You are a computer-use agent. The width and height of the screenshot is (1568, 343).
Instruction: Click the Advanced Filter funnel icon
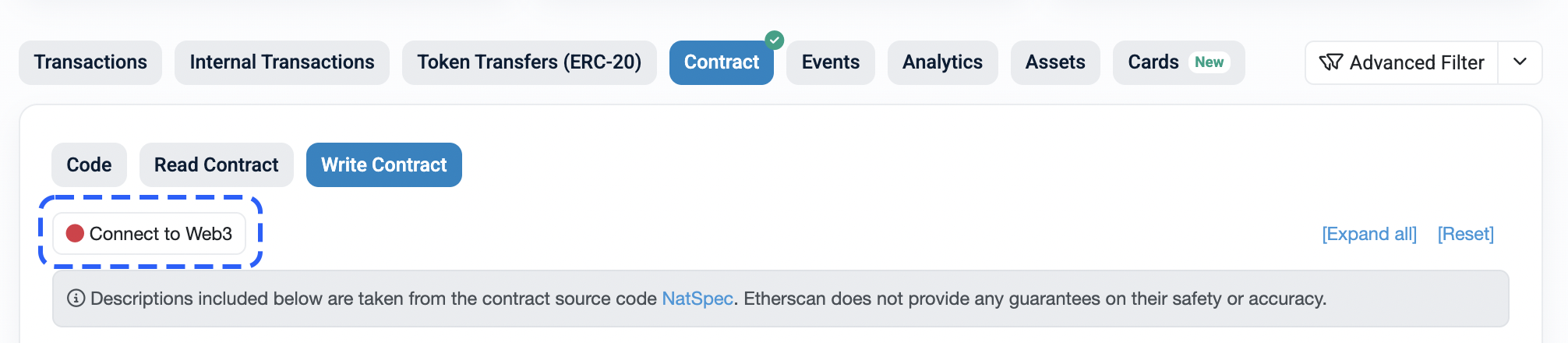click(1330, 62)
